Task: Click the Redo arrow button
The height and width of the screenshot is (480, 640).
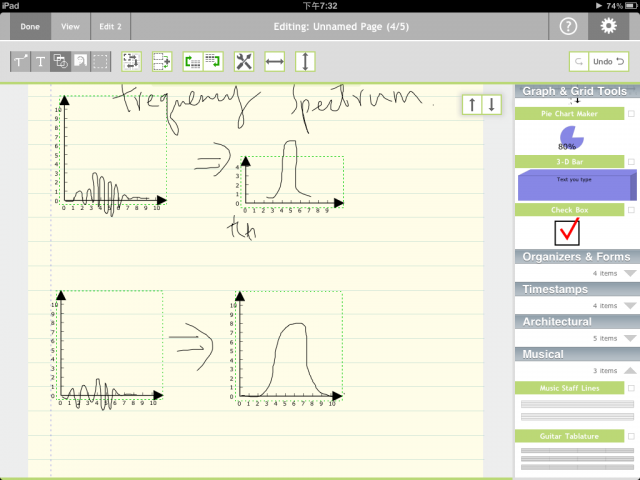Action: click(x=579, y=62)
